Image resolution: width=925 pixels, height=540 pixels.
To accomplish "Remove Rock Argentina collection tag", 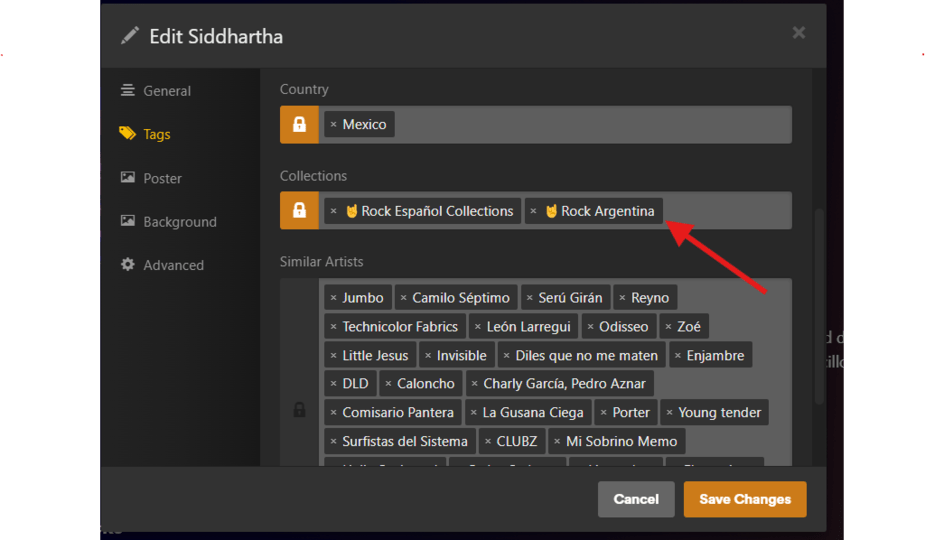I will tap(533, 211).
